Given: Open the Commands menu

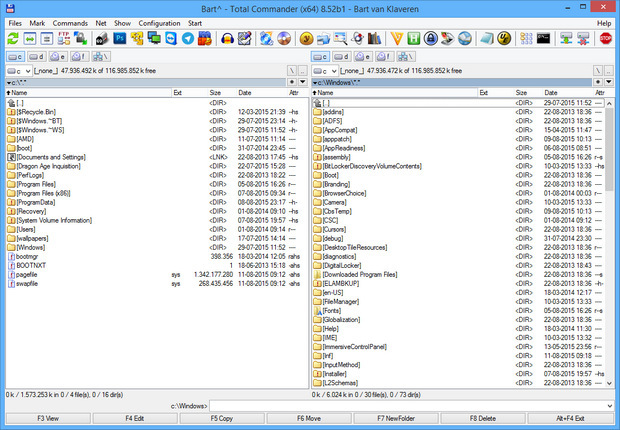Looking at the screenshot, I should pos(70,23).
